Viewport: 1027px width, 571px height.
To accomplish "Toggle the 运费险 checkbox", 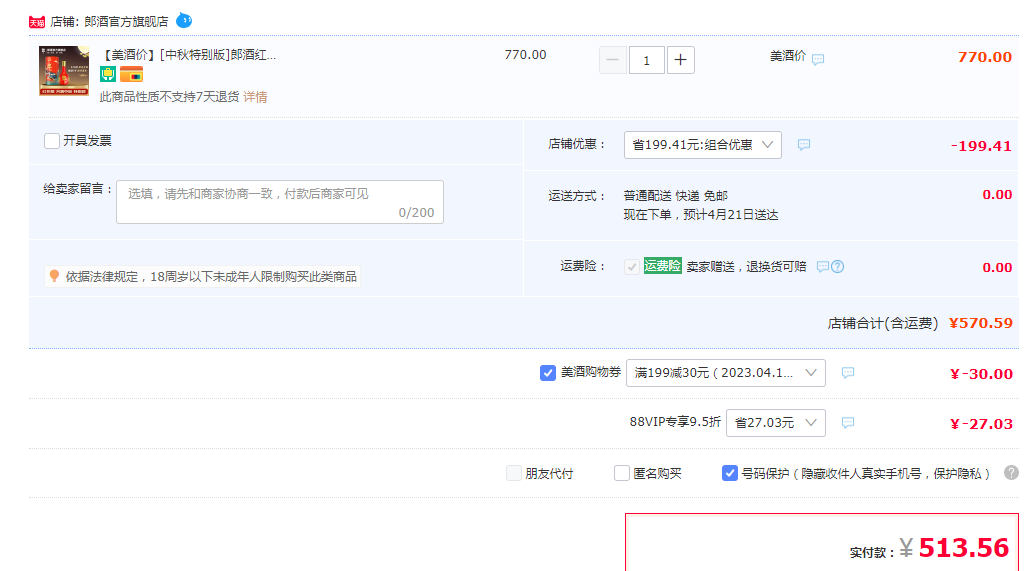I will 631,267.
